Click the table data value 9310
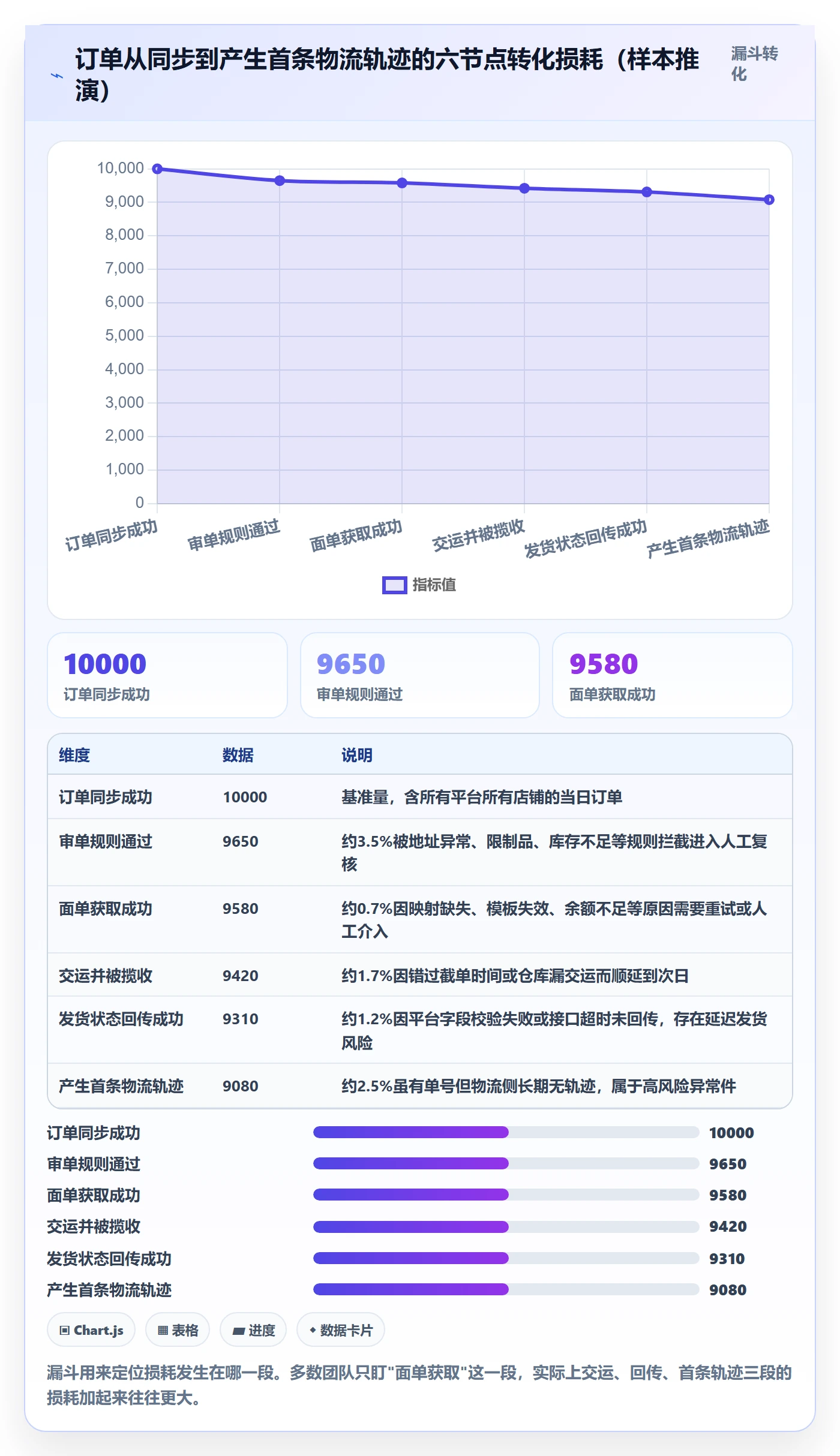Screen dimensions: 840x1456 [x=241, y=1019]
